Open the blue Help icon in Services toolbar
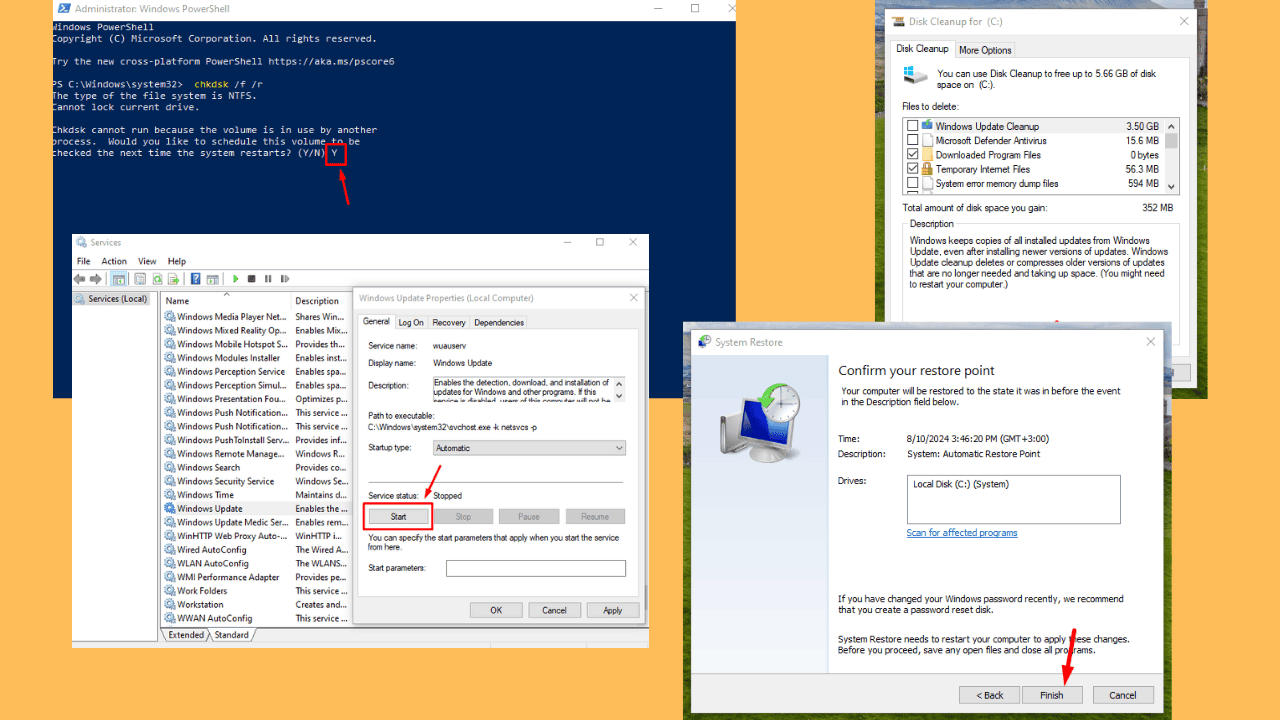 point(196,279)
